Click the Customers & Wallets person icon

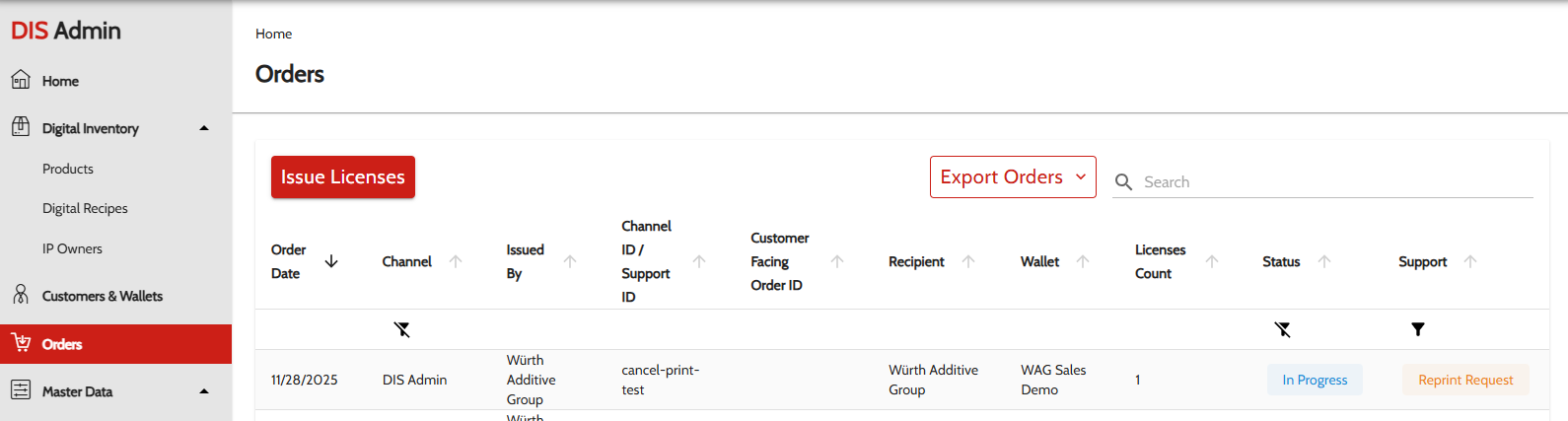21,295
